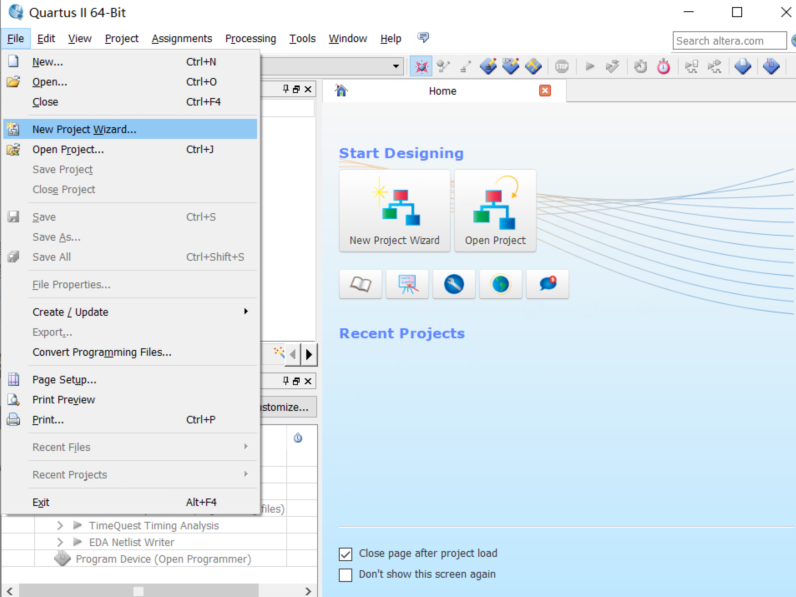Expand the Recent Projects submenu arrow
Viewport: 796px width, 597px height.
click(x=246, y=474)
